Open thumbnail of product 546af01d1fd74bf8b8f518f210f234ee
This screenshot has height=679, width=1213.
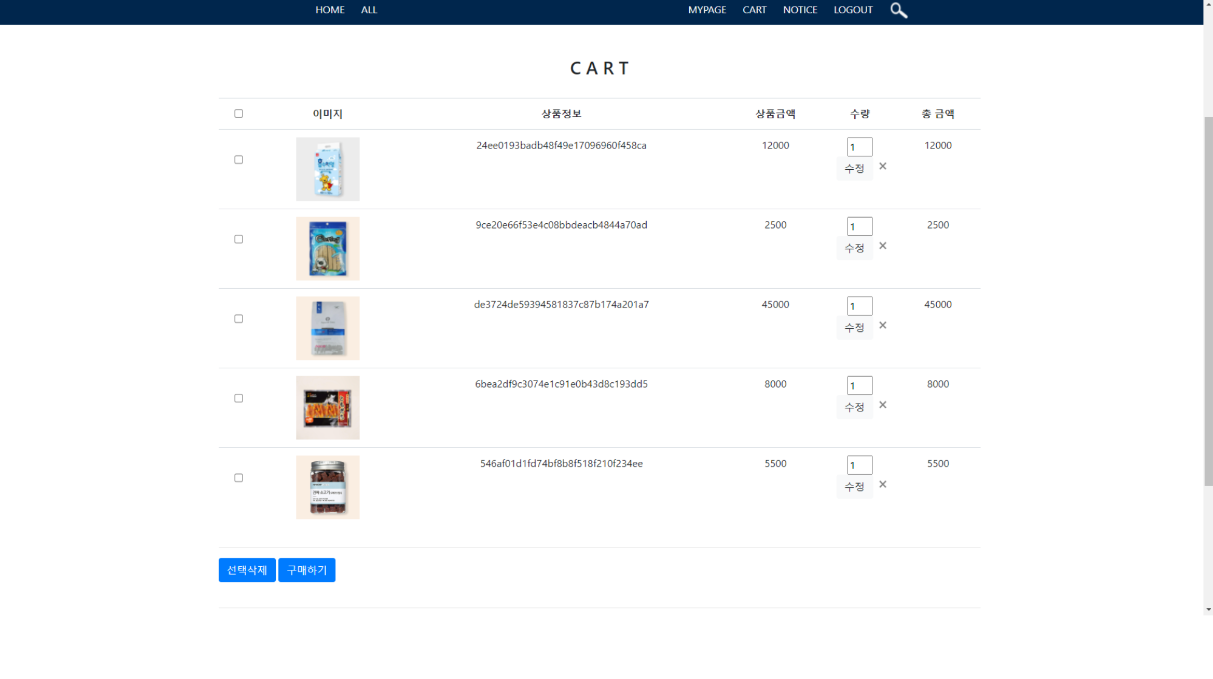pos(328,487)
